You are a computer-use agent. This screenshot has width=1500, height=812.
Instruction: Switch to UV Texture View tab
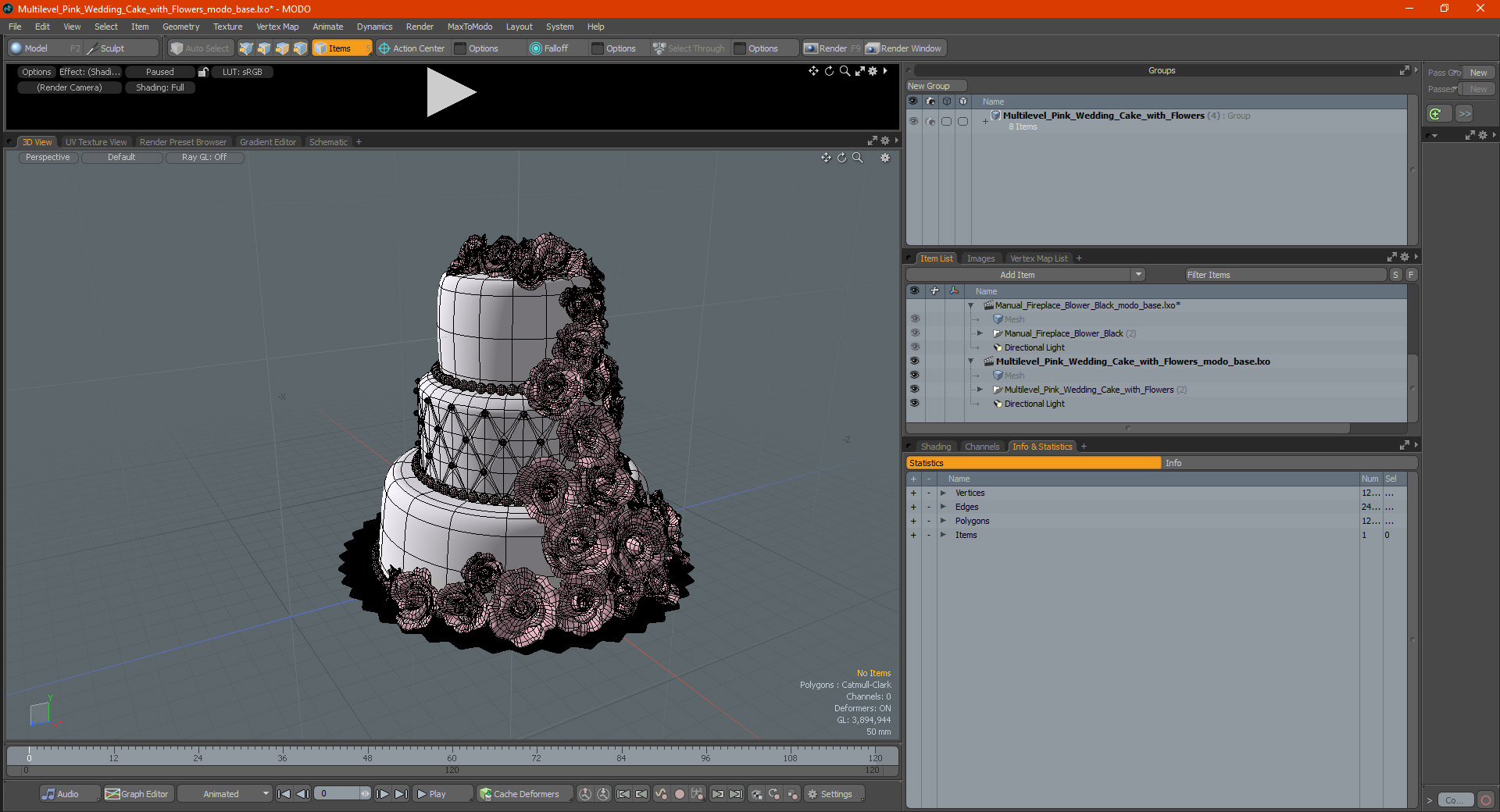[x=96, y=142]
